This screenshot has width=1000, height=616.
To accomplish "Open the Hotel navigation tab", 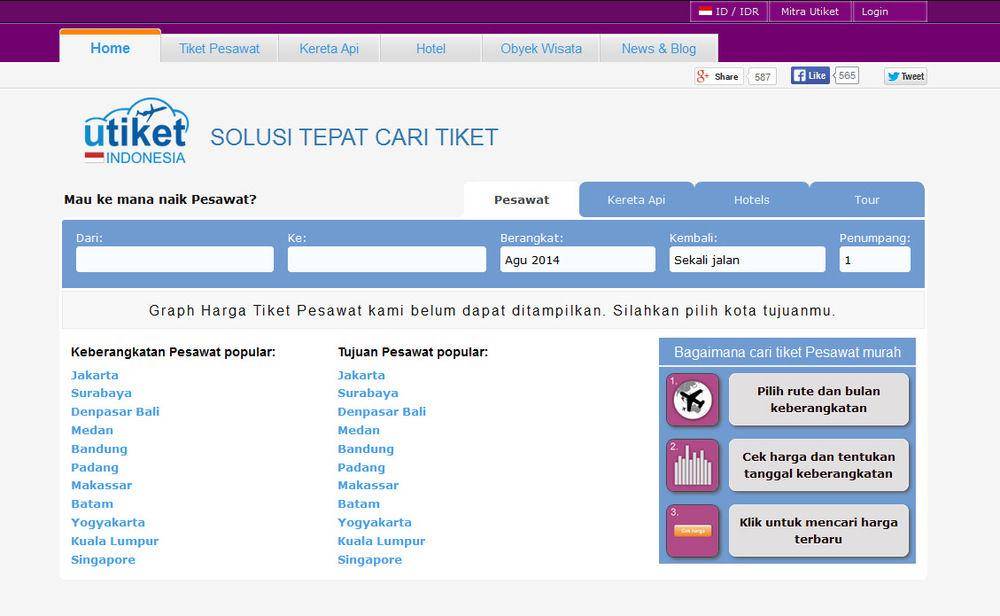I will coord(431,48).
